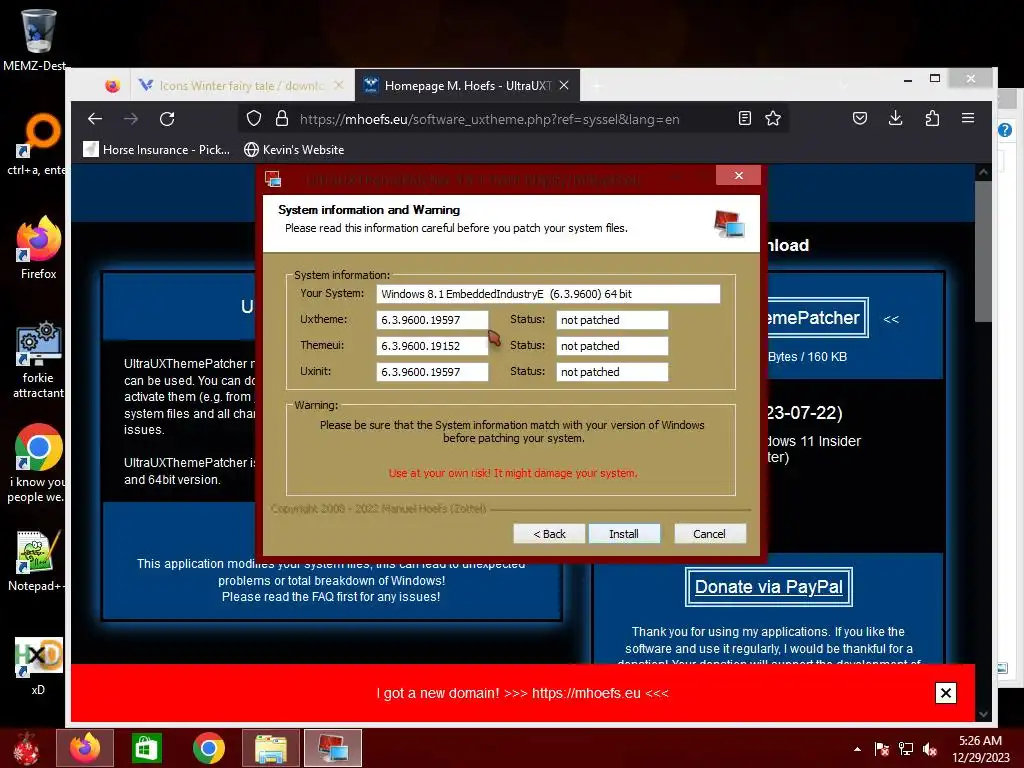Click the Firefox desktop shortcut
Screen dimensions: 1024x768
[x=38, y=248]
